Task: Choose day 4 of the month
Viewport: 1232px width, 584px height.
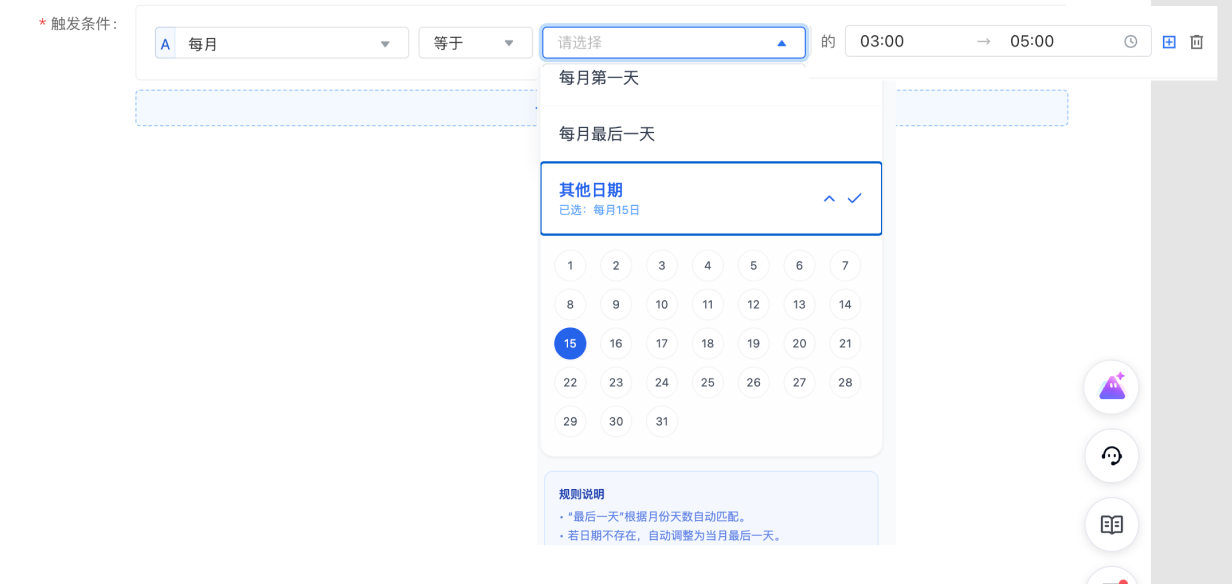Action: 708,266
